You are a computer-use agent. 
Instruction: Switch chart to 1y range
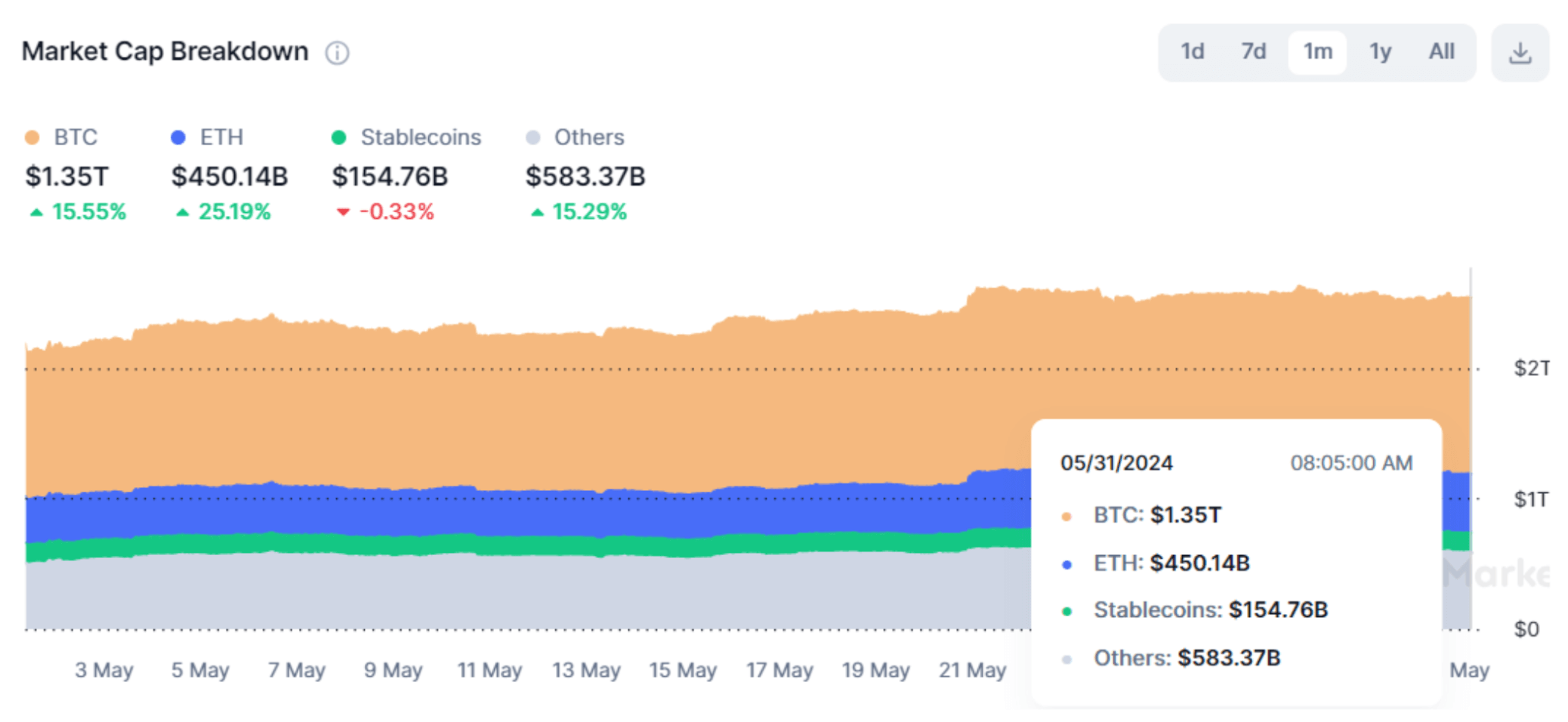click(x=1380, y=52)
